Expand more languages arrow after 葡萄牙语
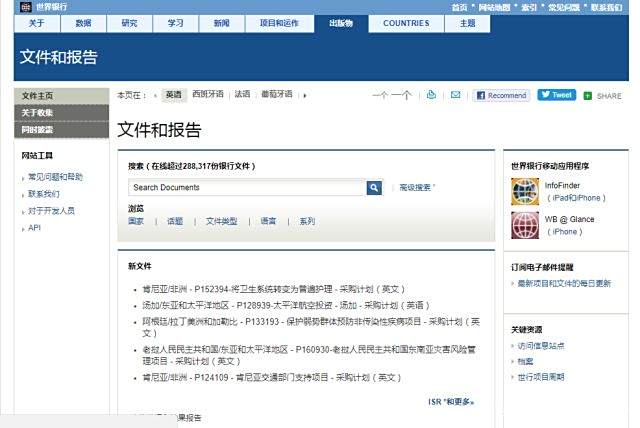Viewport: 640px width, 428px height. [304, 96]
